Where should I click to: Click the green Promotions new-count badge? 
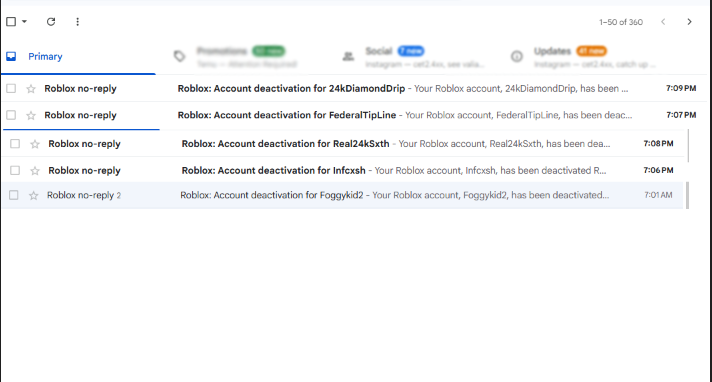click(x=268, y=51)
